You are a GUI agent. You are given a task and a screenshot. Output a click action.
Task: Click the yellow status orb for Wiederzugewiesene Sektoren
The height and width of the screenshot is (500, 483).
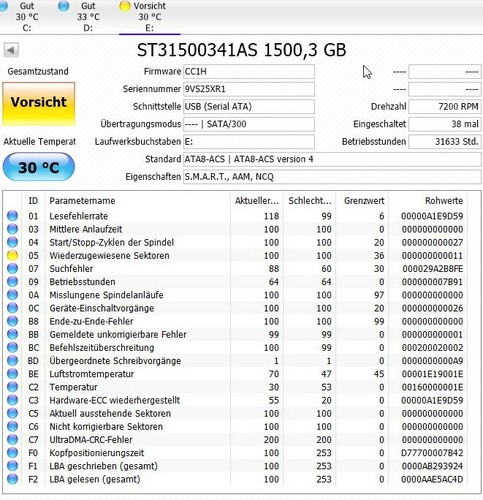tap(12, 255)
